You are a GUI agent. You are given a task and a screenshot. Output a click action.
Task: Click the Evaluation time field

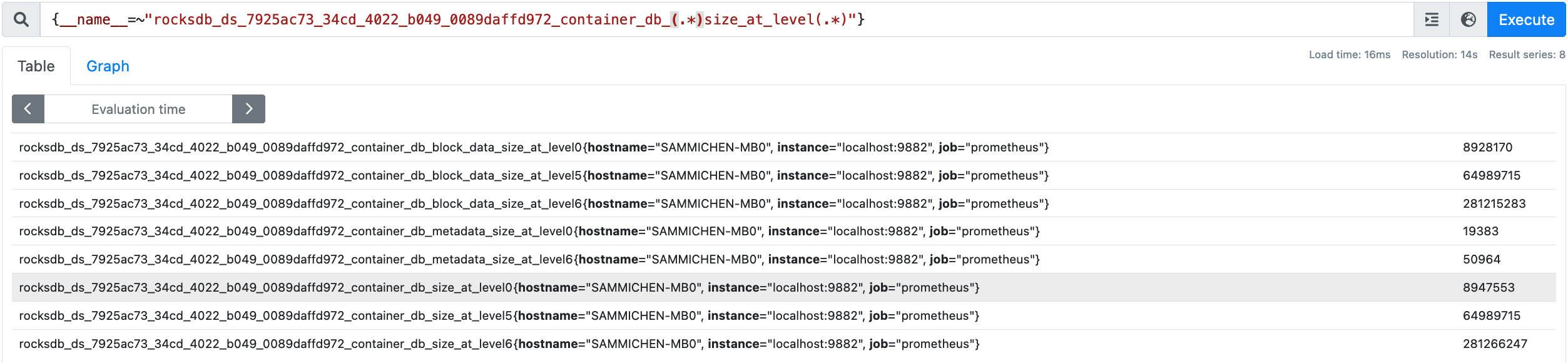click(x=138, y=109)
